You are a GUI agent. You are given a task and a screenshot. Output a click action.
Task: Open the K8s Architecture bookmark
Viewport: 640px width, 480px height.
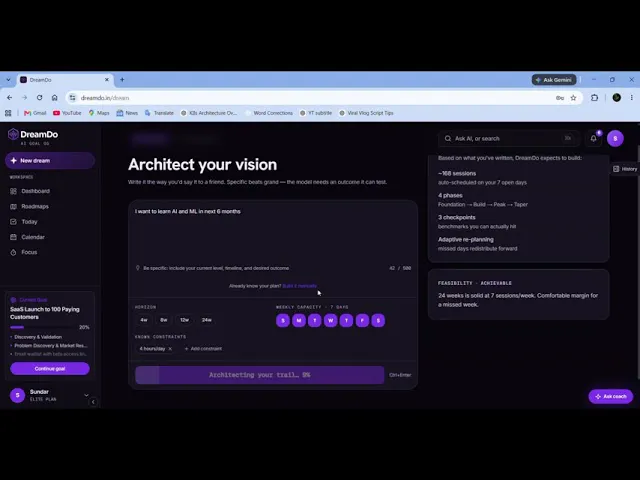pos(209,113)
